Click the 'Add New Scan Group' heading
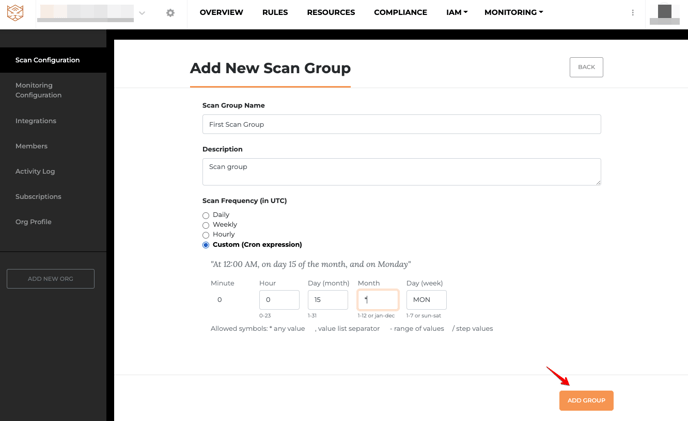Screen dimensions: 688x421 tap(270, 68)
